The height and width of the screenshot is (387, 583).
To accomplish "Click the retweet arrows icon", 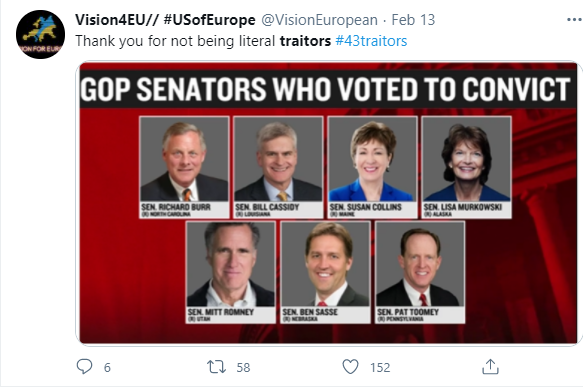I will pos(216,367).
